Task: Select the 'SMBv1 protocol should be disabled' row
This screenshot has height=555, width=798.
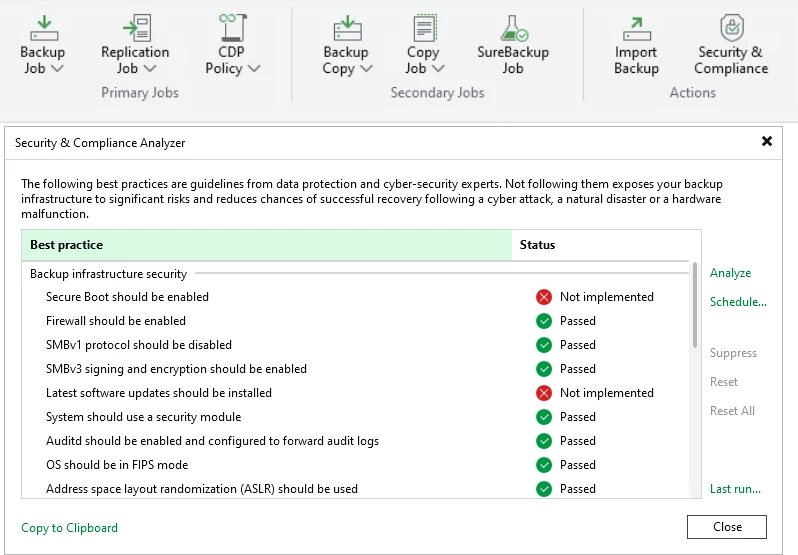Action: coord(139,345)
